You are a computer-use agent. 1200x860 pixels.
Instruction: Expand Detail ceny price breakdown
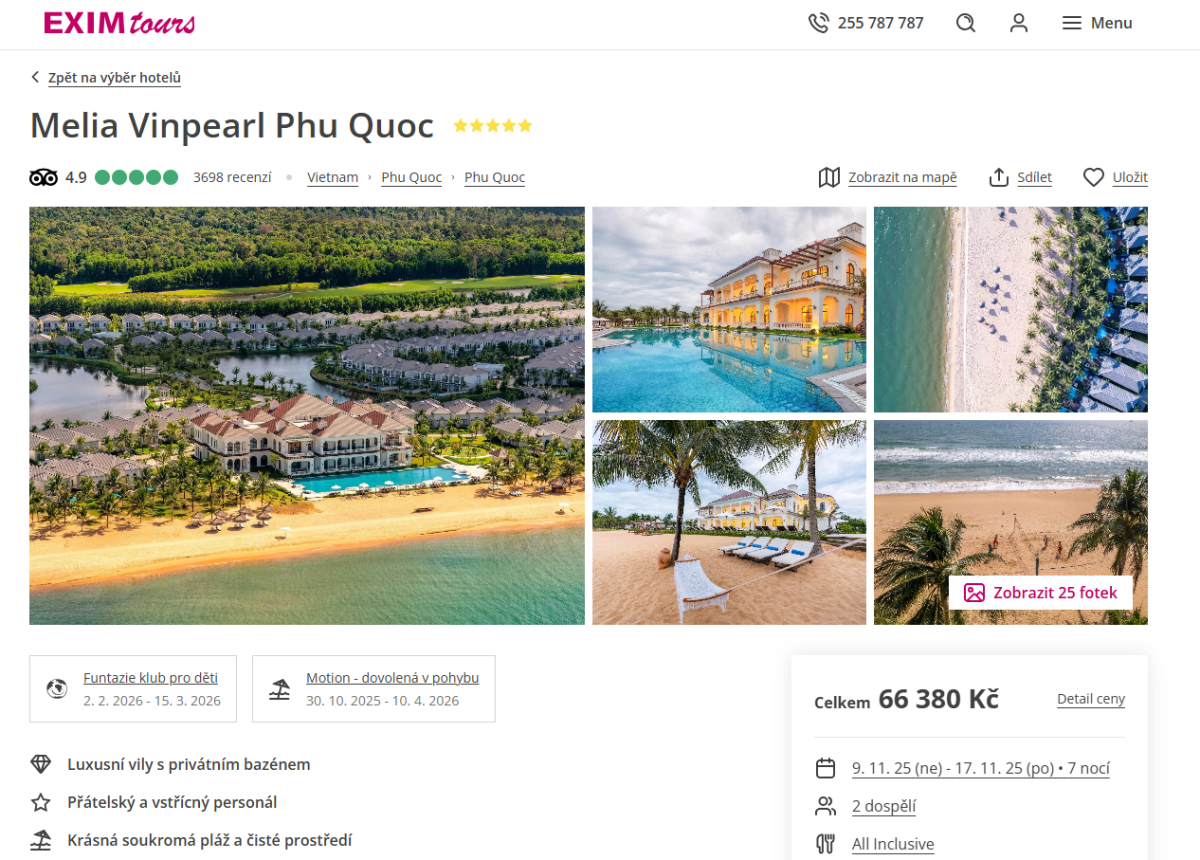[x=1091, y=699]
